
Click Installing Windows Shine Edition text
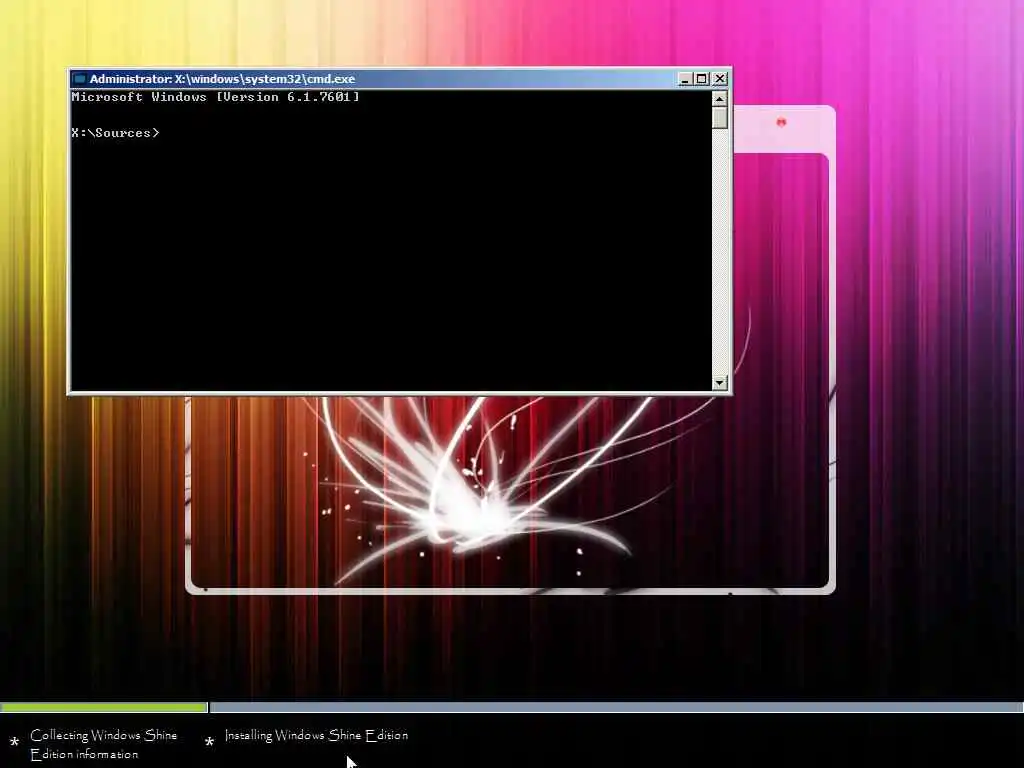316,735
